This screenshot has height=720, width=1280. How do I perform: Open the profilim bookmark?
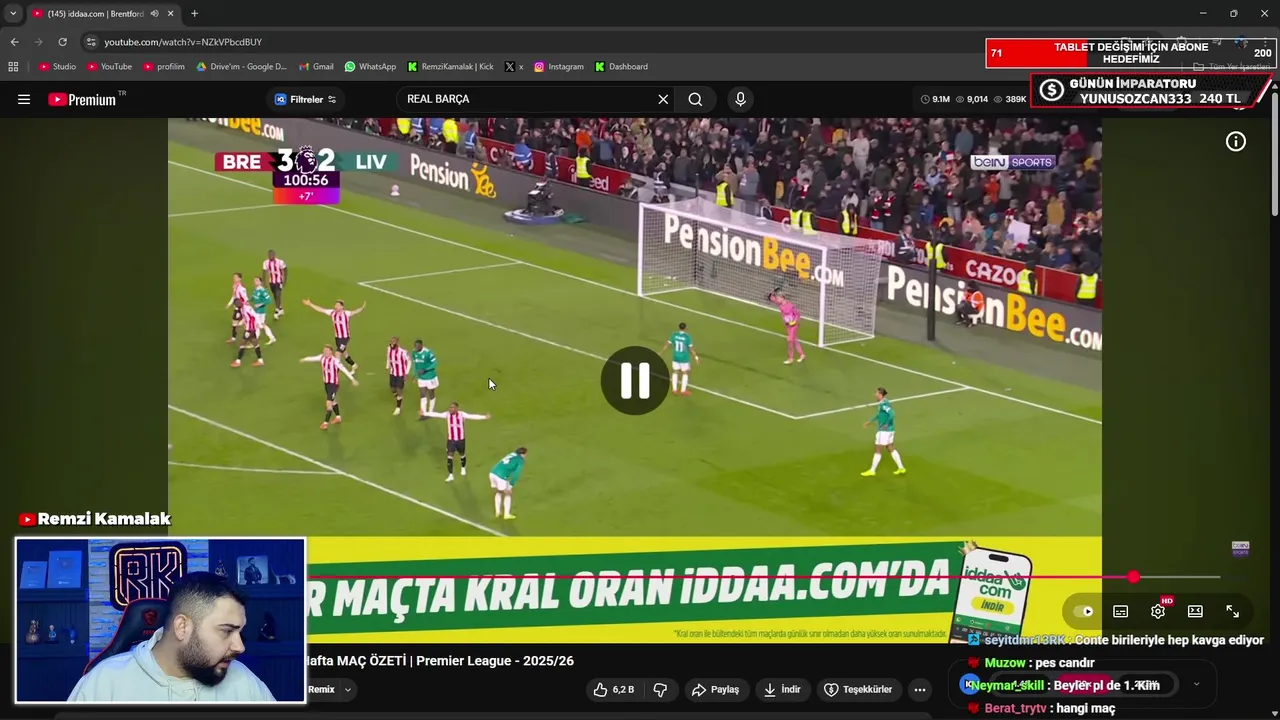point(163,67)
